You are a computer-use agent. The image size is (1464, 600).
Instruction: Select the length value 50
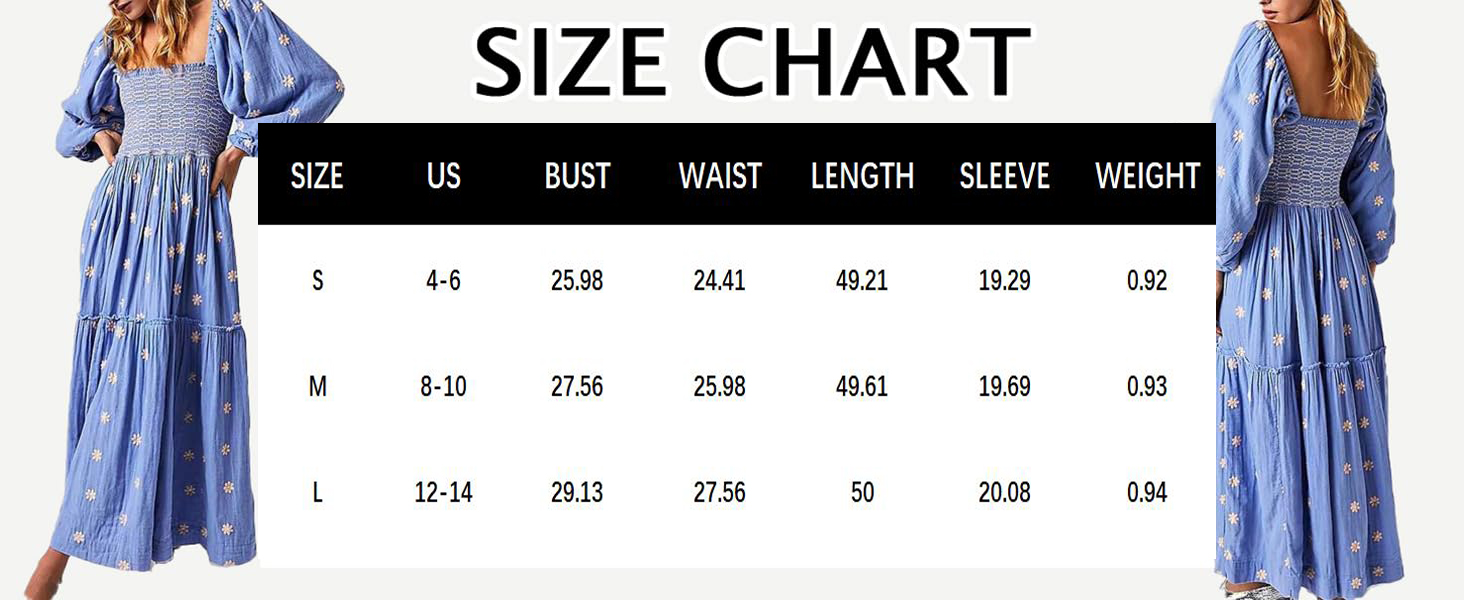coord(862,493)
